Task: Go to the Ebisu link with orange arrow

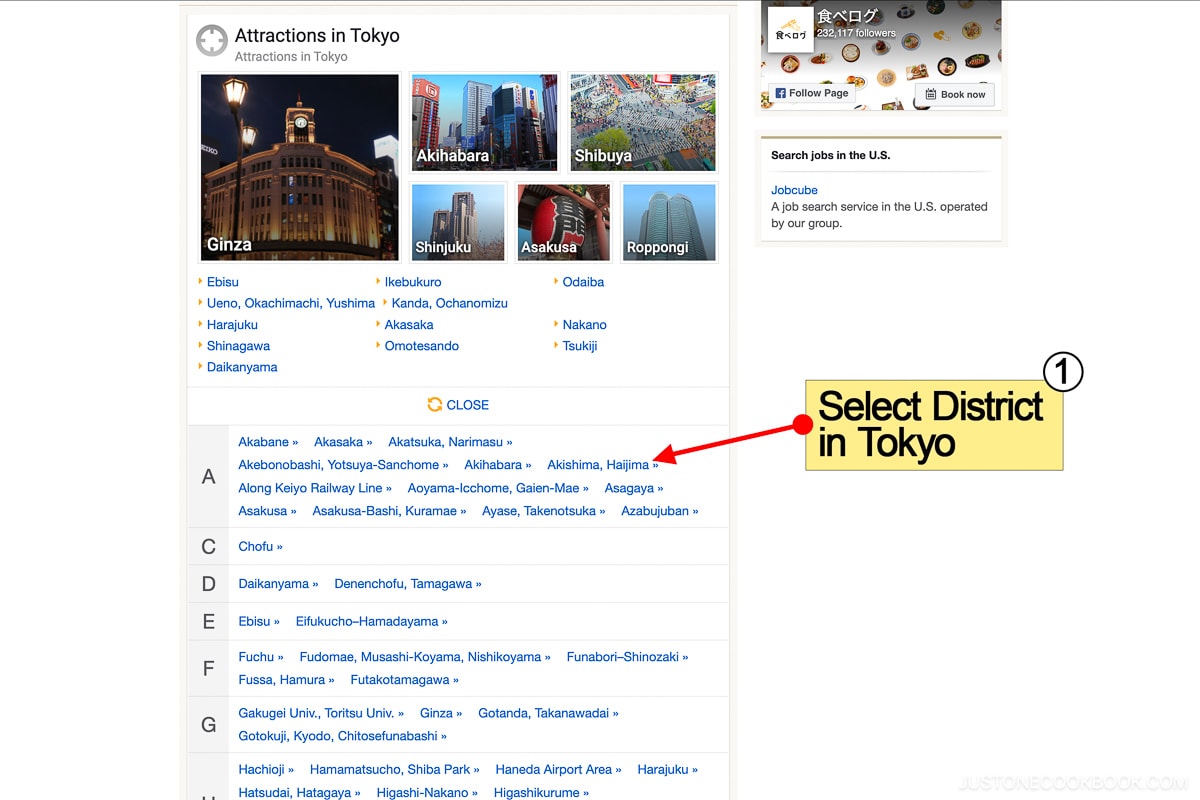Action: pyautogui.click(x=222, y=282)
